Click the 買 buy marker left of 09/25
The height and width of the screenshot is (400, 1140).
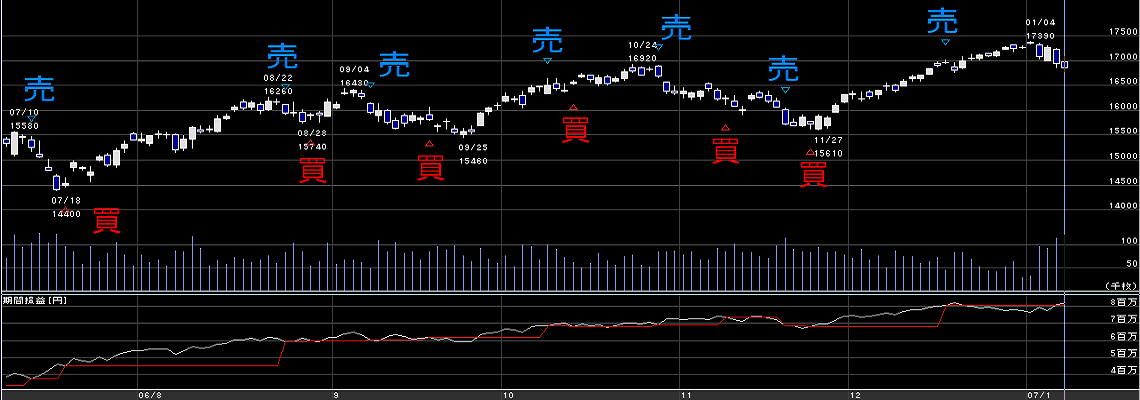pyautogui.click(x=431, y=167)
